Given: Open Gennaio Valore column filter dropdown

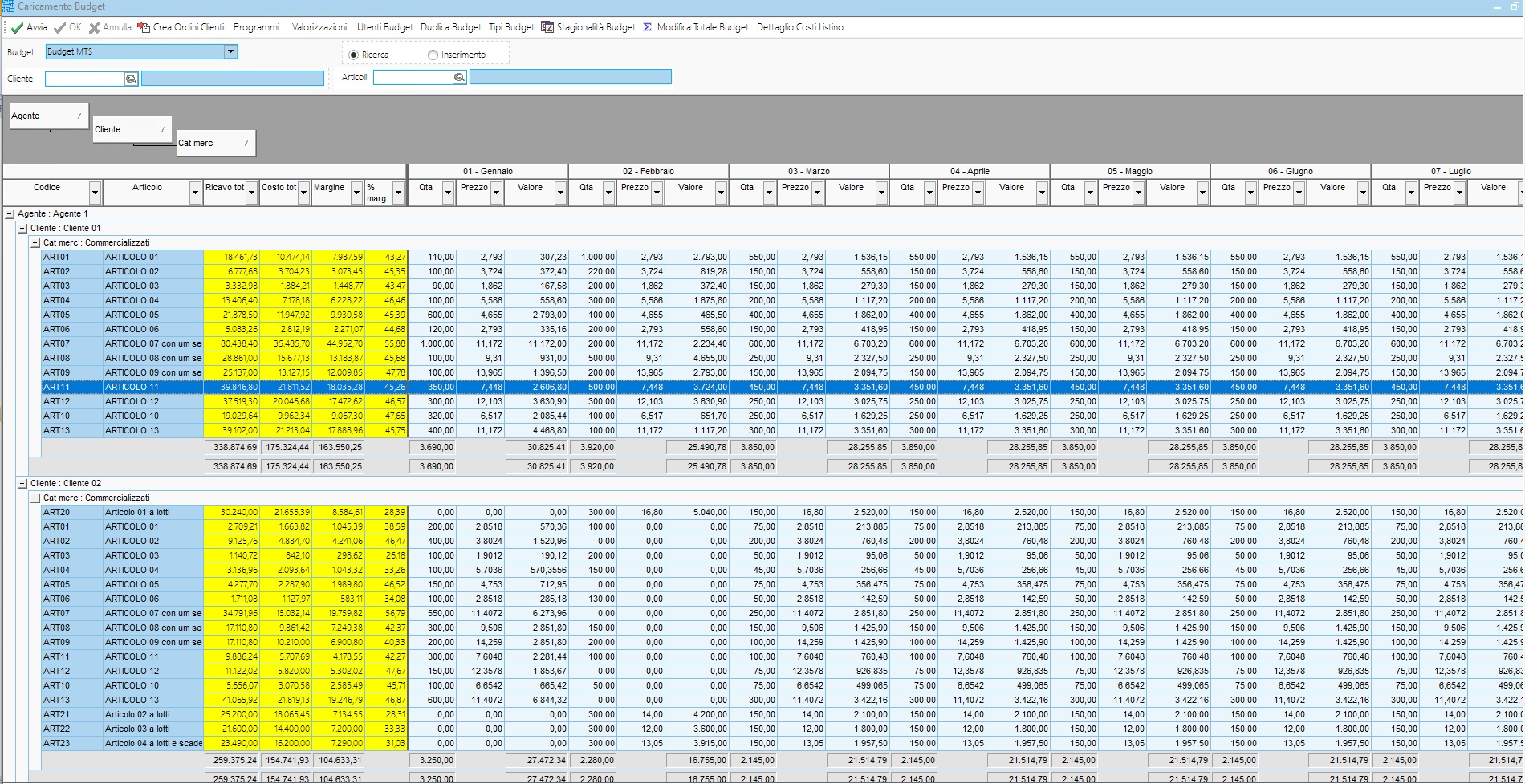Looking at the screenshot, I should pos(560,193).
